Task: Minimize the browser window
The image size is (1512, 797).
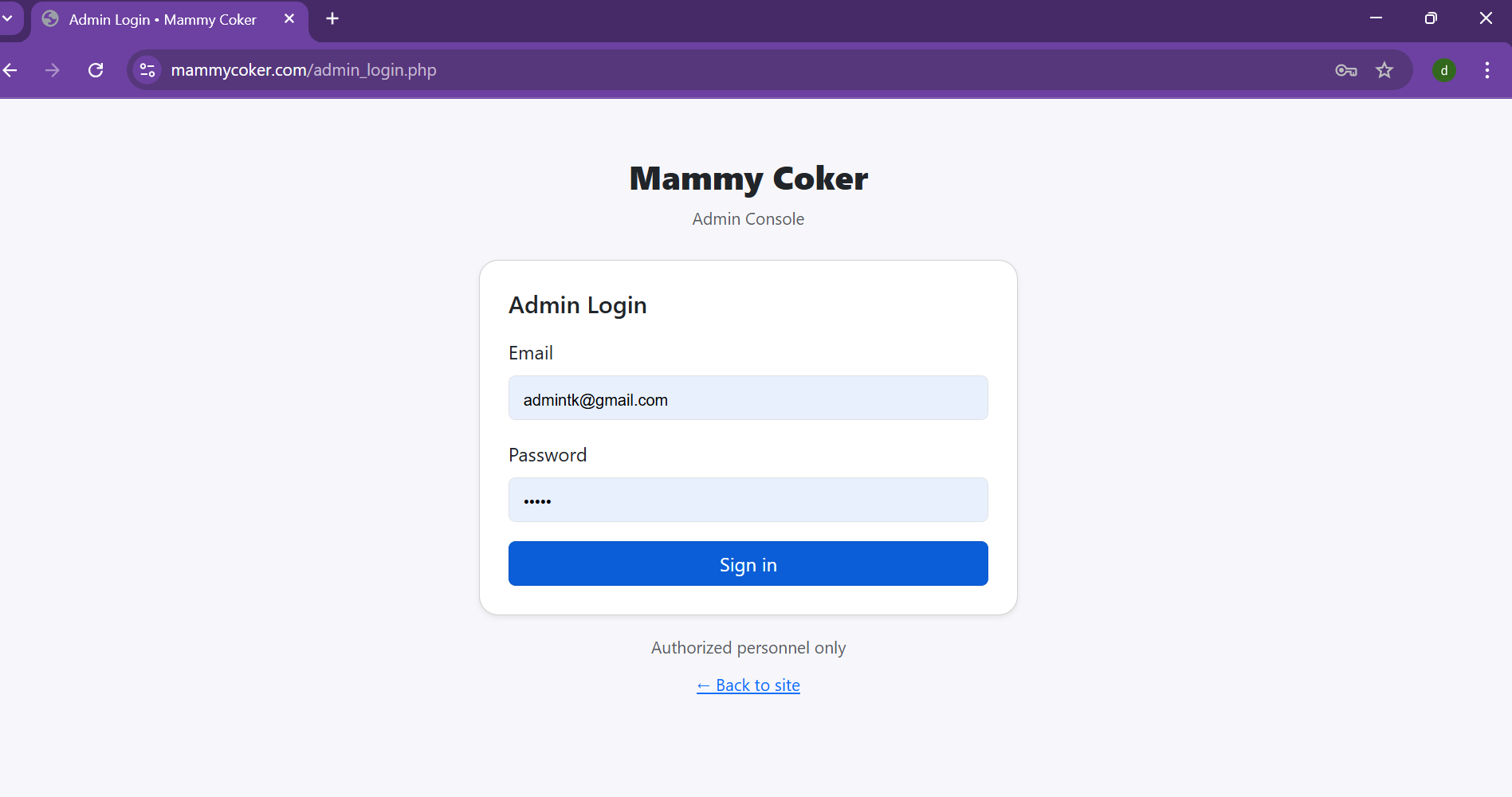Action: 1376,18
